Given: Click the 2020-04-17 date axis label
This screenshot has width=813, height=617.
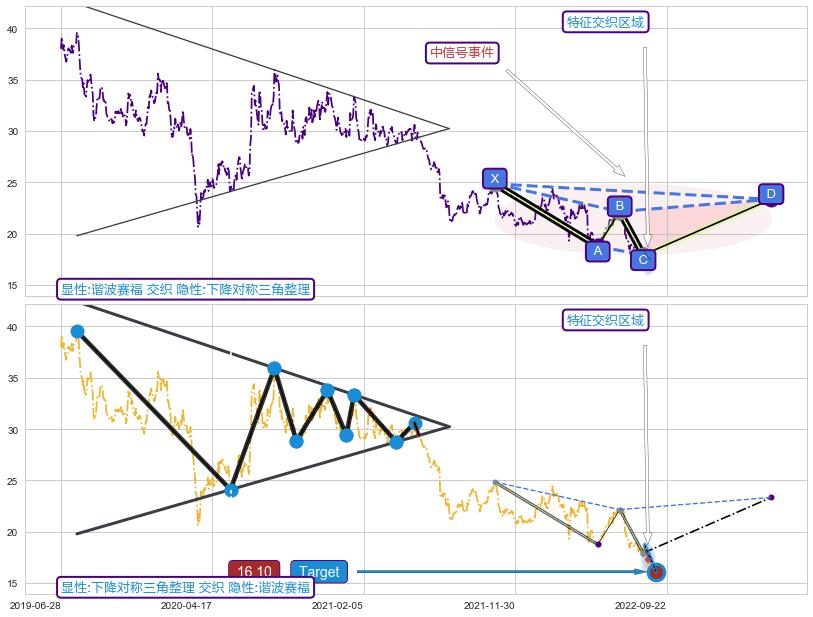Looking at the screenshot, I should (x=186, y=605).
